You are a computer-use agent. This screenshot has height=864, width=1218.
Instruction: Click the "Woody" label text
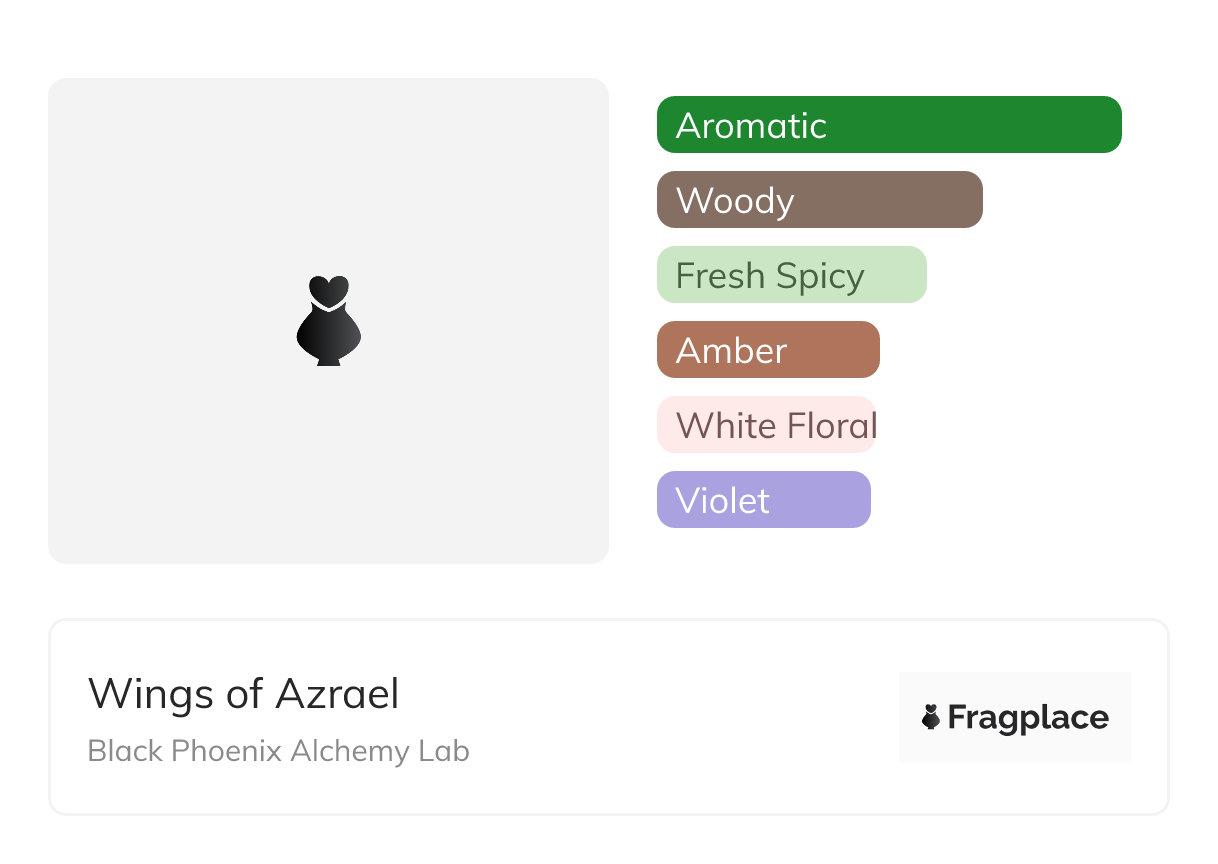pos(735,201)
